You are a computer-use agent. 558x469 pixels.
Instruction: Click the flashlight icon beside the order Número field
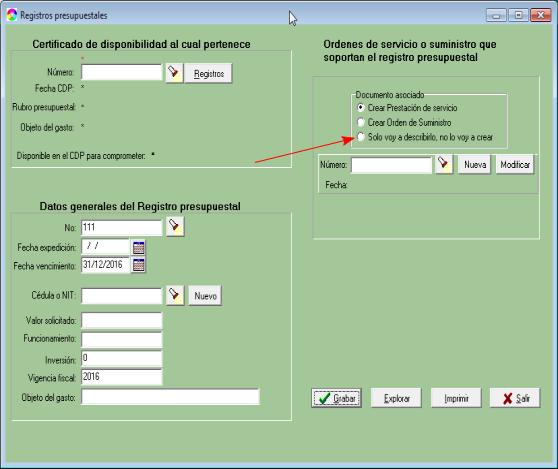click(x=444, y=164)
